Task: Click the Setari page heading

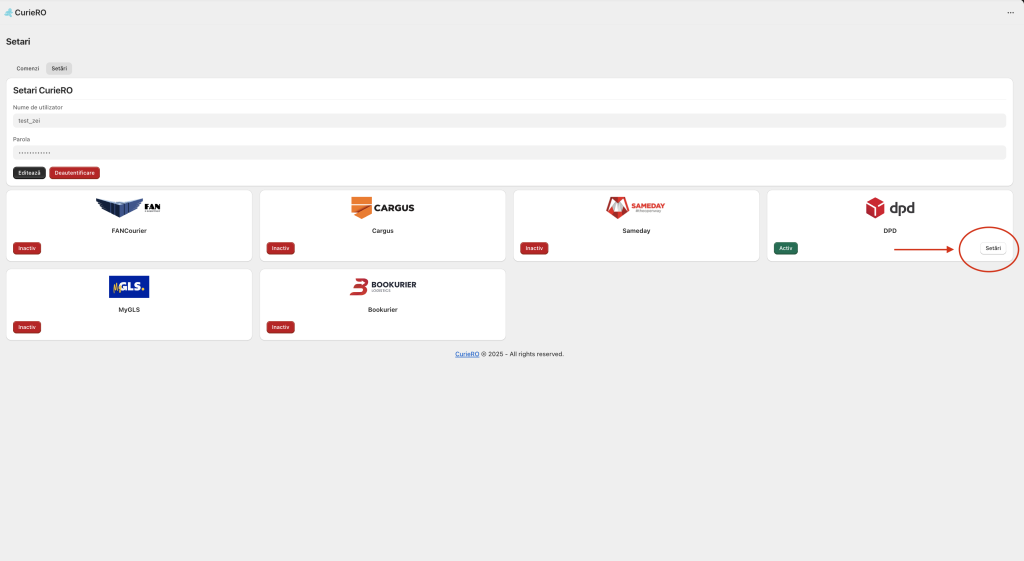Action: coord(18,42)
